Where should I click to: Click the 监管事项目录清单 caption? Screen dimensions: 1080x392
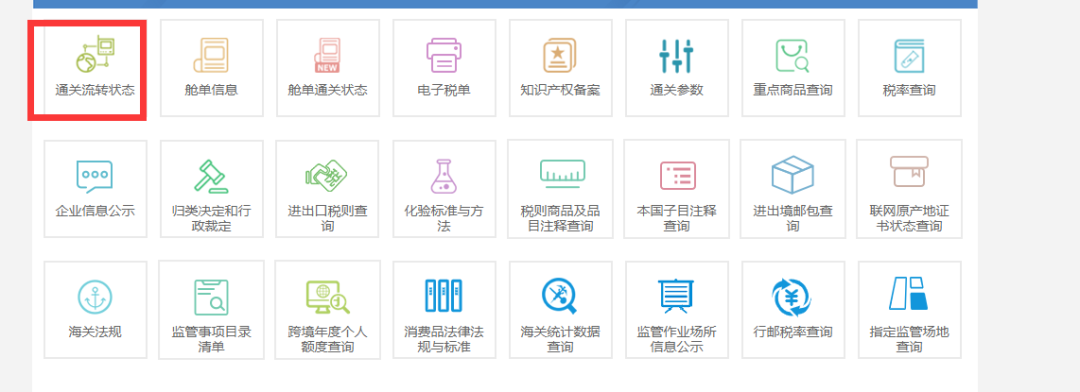tap(211, 339)
